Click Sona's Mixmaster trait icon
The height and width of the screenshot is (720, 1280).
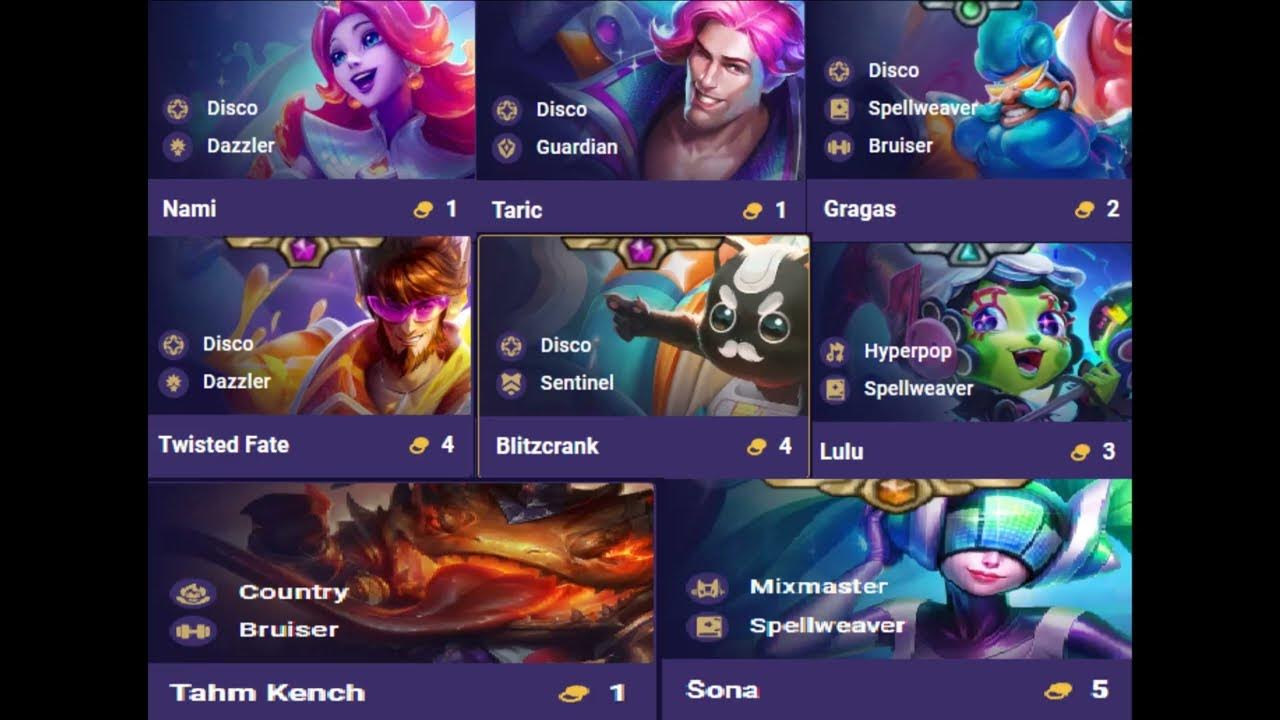(x=706, y=587)
